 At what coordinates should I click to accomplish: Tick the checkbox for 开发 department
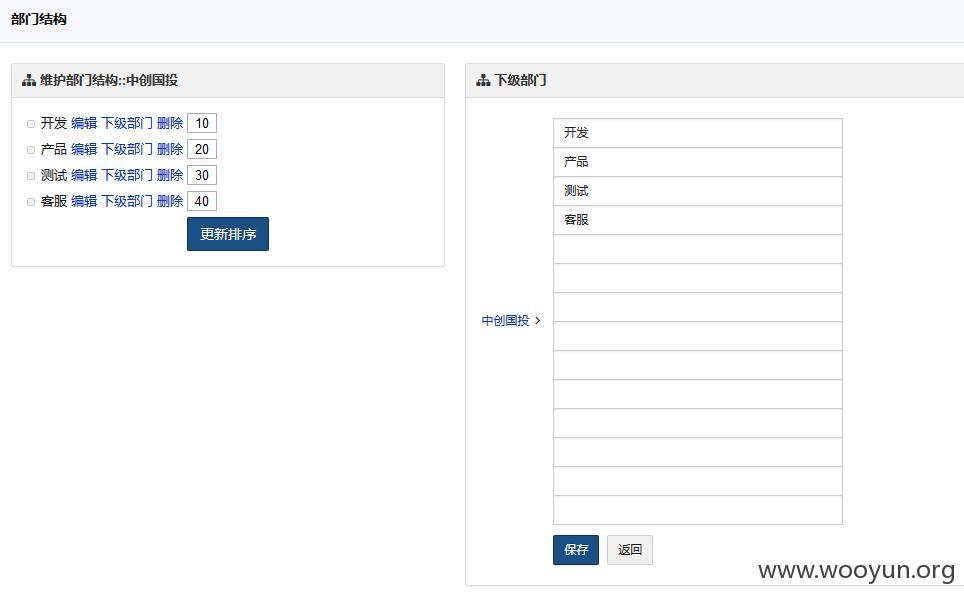point(31,124)
